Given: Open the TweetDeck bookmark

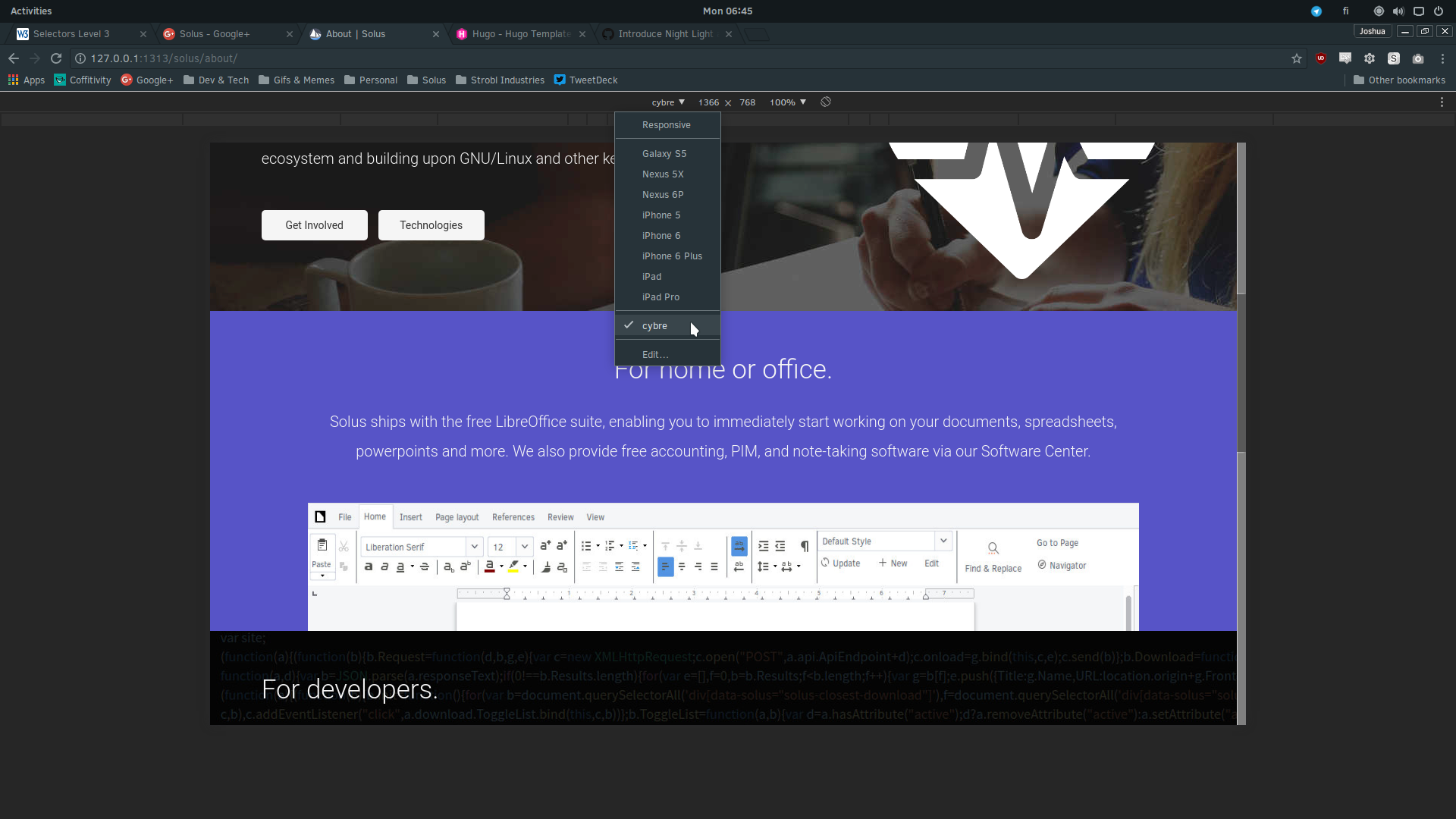Looking at the screenshot, I should pos(585,80).
